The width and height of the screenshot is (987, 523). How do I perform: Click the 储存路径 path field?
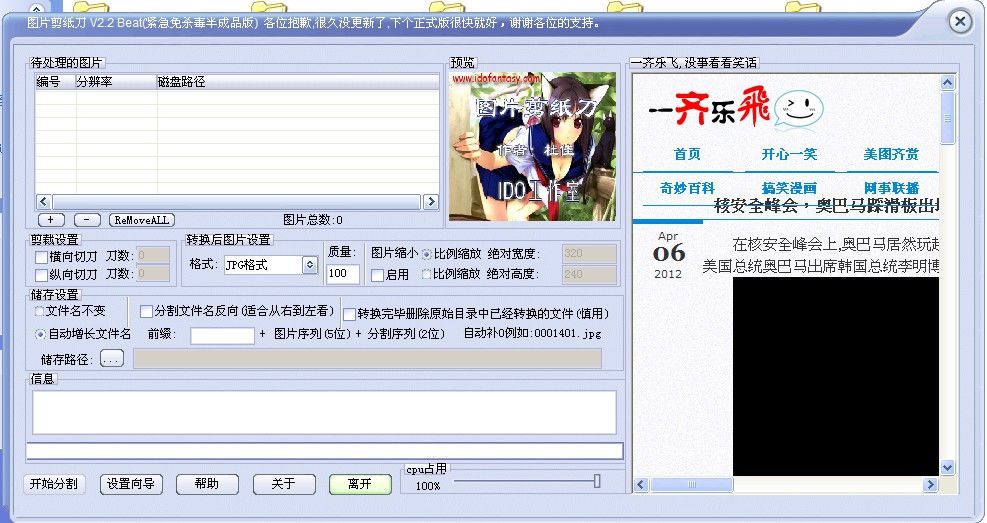(368, 359)
